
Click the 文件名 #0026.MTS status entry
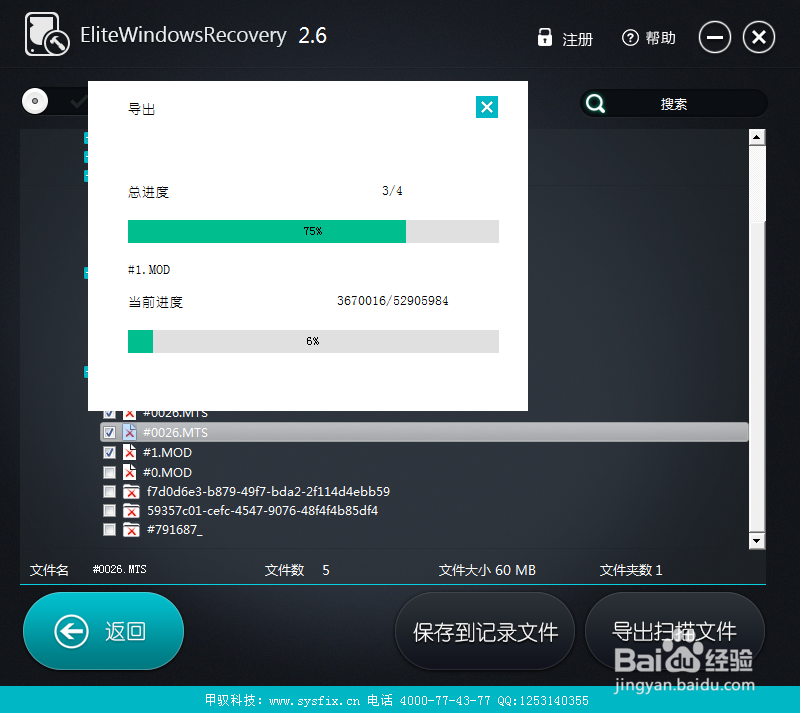(88, 570)
